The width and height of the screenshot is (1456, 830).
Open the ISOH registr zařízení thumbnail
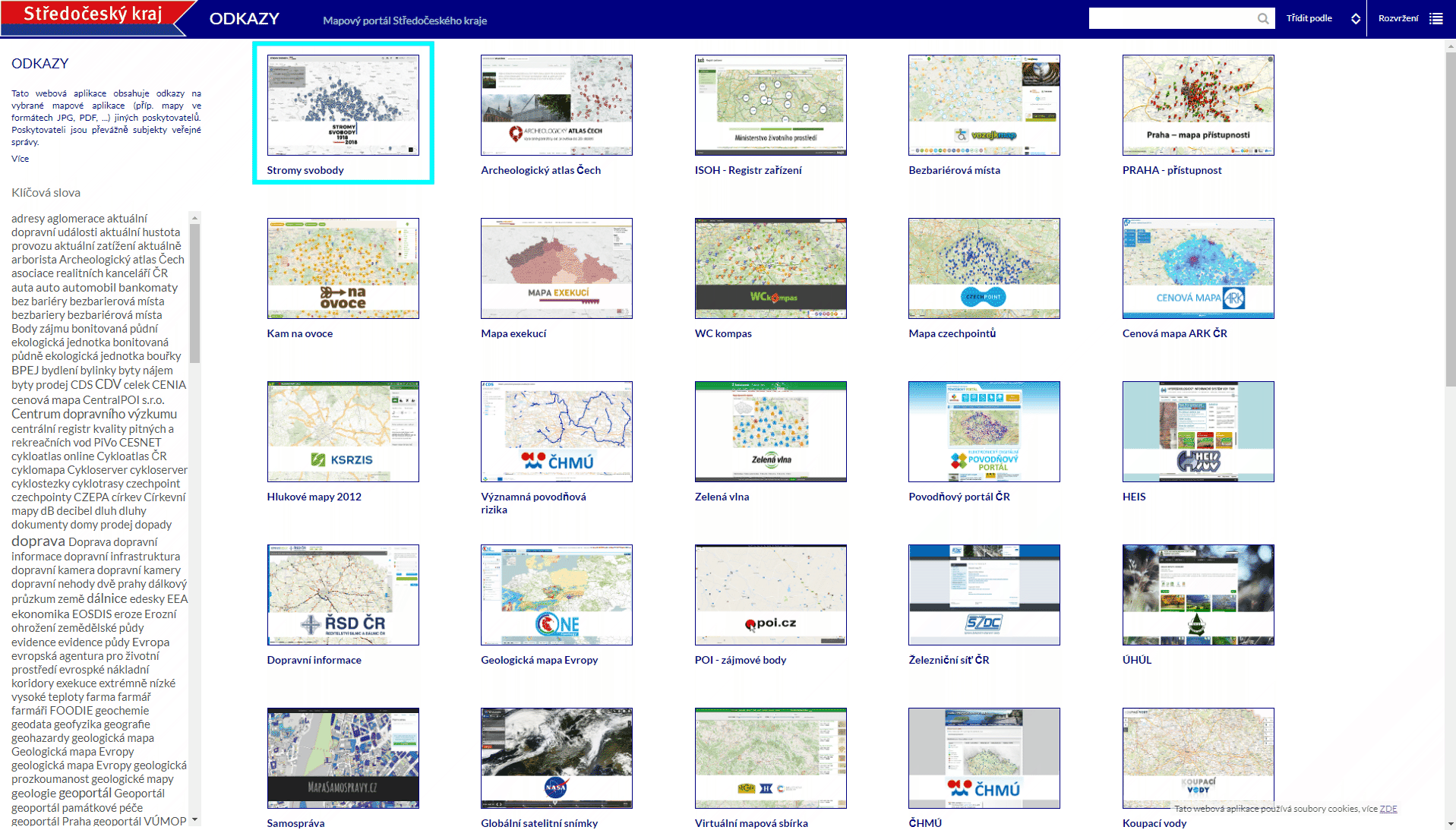(x=770, y=105)
